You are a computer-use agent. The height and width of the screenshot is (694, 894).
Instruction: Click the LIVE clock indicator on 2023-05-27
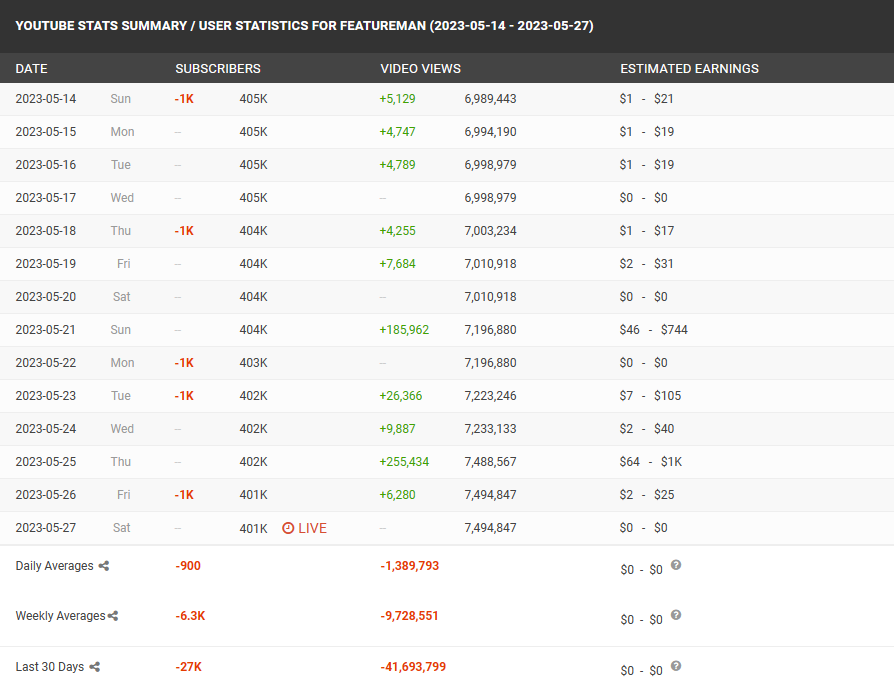(x=304, y=528)
